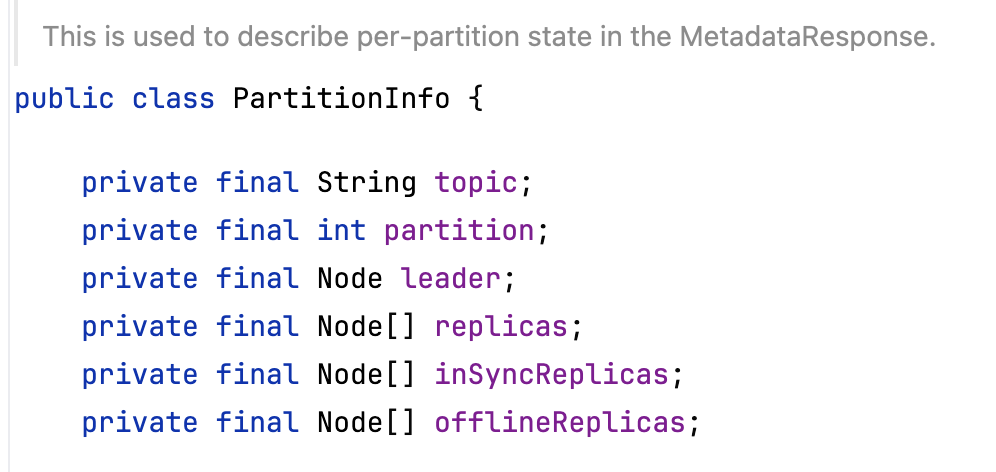This screenshot has width=996, height=472.
Task: Click the Node type before leader
Action: (349, 279)
